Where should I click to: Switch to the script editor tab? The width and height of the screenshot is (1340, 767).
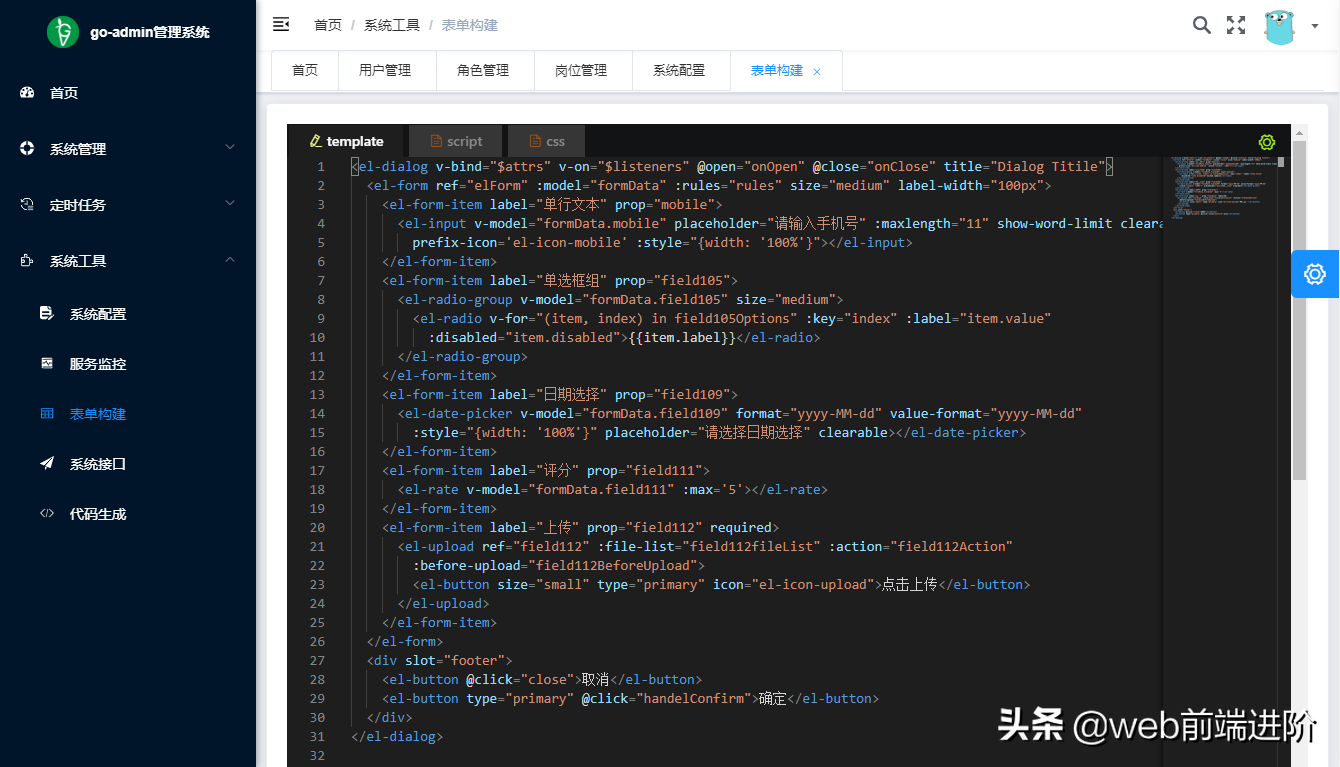point(456,141)
